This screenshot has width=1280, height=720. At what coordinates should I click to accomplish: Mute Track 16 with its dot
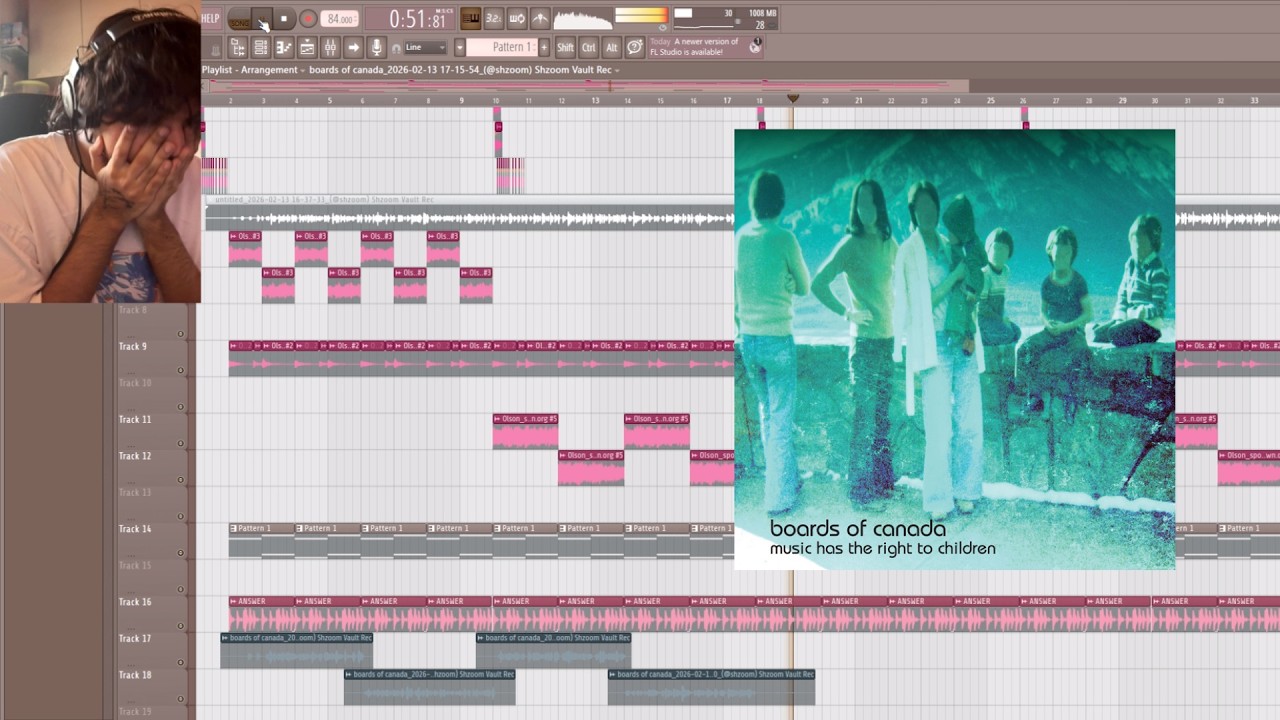tap(180, 626)
